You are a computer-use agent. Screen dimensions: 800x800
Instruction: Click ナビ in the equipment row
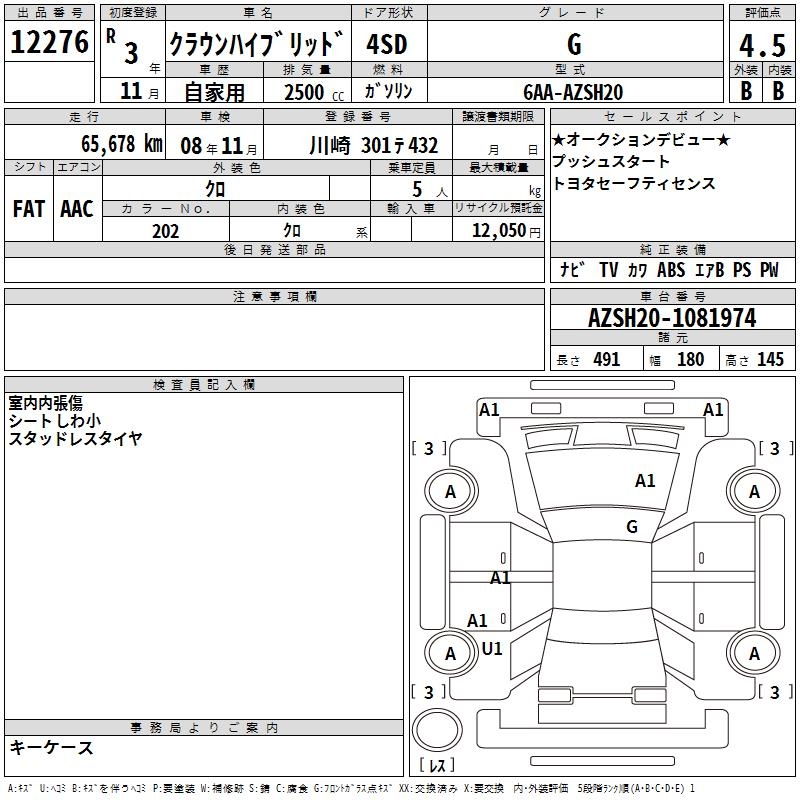click(572, 270)
